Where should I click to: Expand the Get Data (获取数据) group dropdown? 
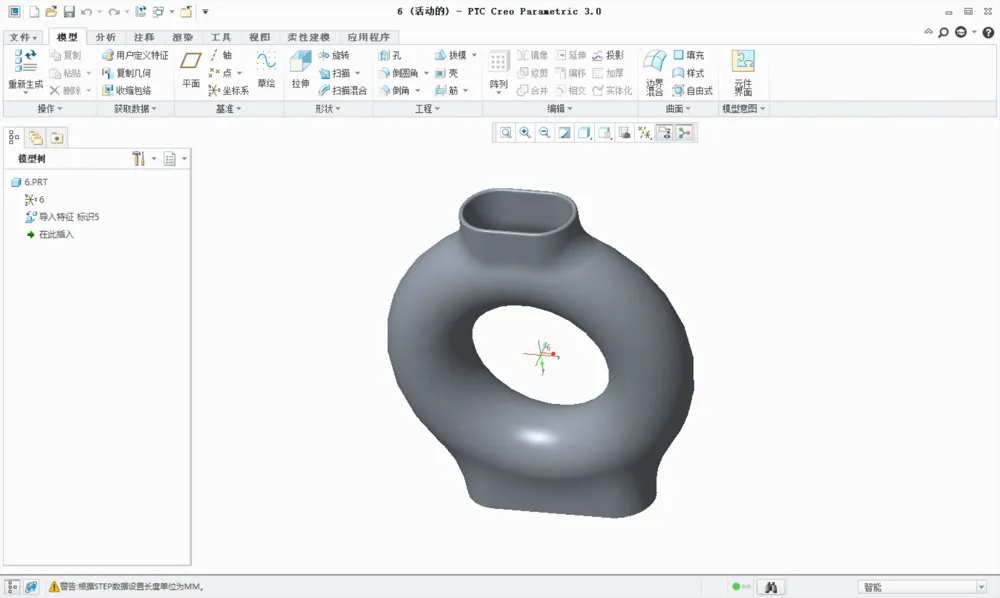(x=135, y=109)
